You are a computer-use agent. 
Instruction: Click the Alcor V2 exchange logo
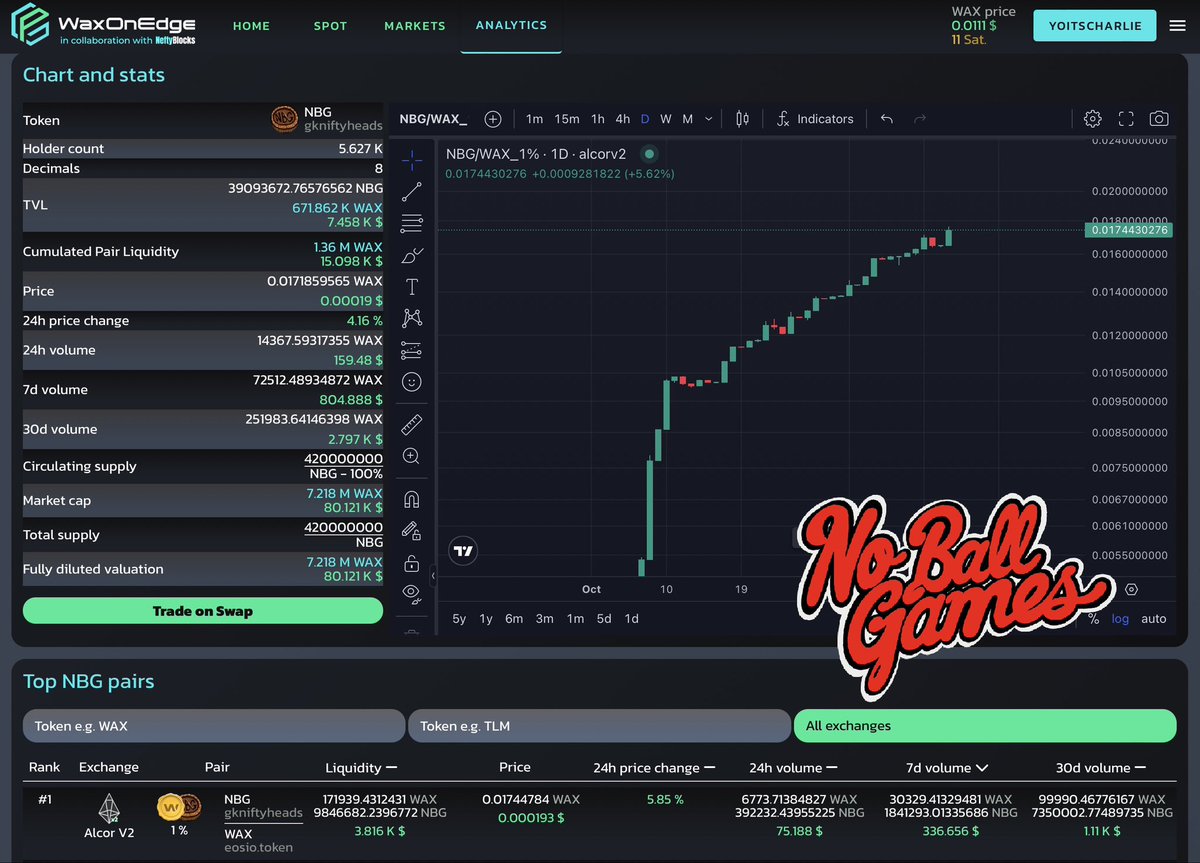[108, 807]
